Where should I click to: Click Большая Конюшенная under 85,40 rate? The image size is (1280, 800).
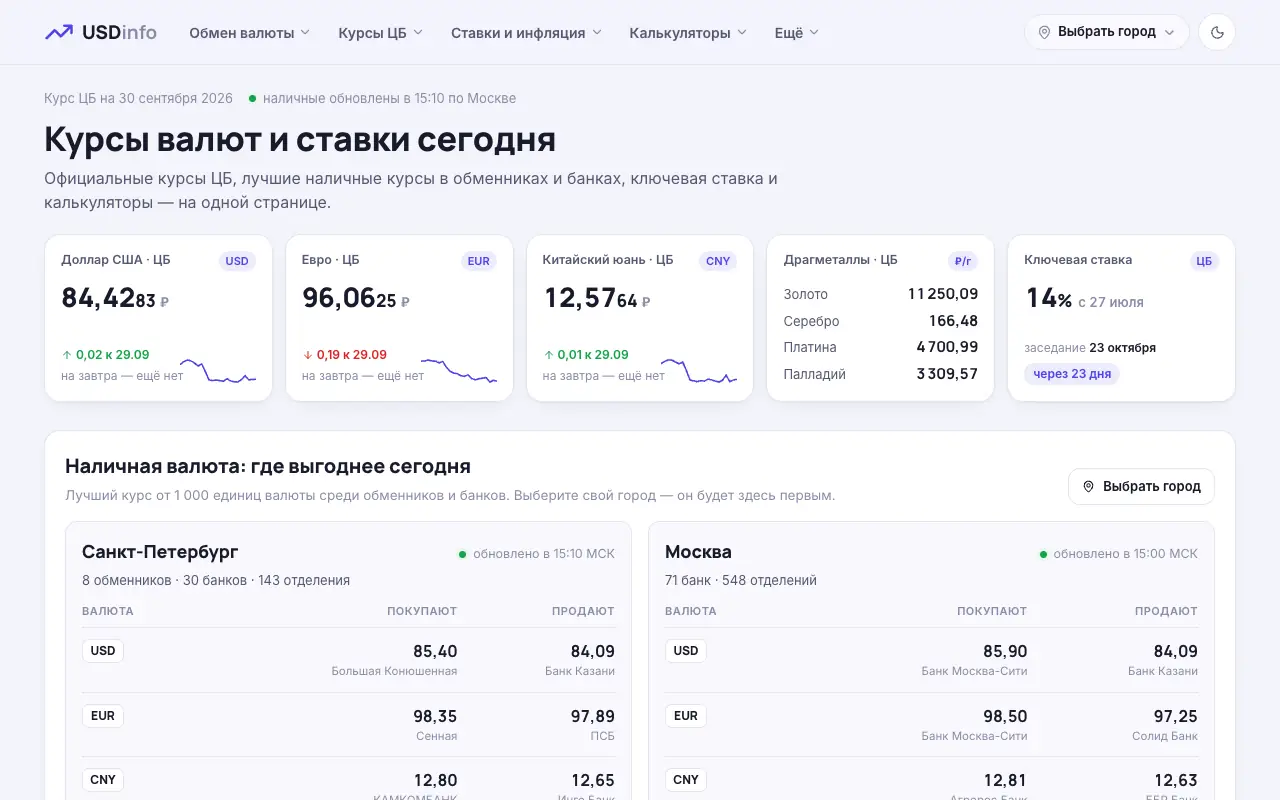click(x=394, y=671)
